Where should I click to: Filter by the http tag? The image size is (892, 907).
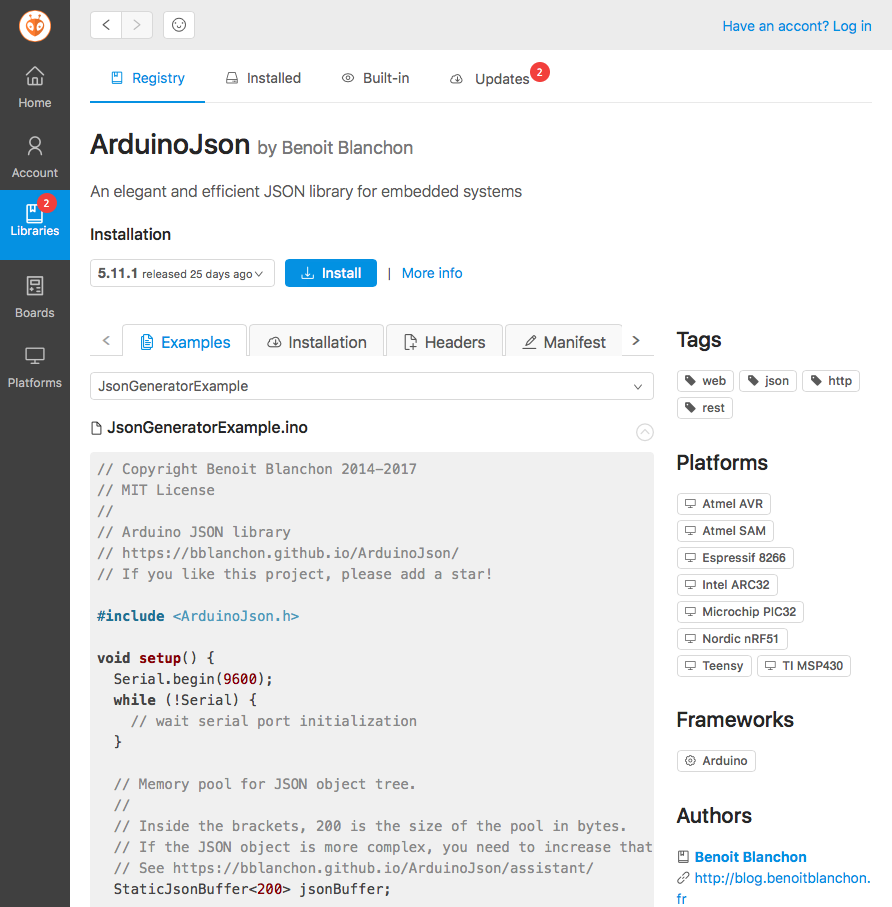[831, 381]
